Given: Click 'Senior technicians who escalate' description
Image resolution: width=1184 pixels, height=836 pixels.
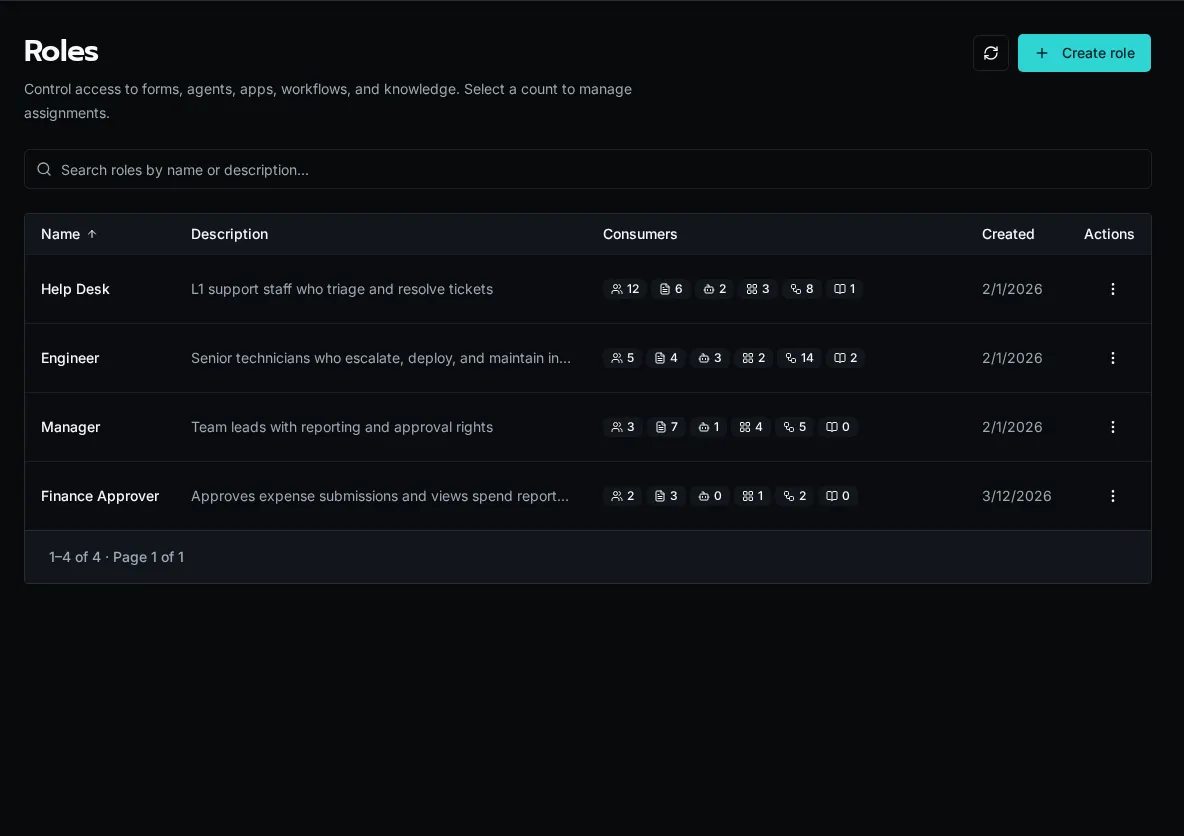Looking at the screenshot, I should point(381,358).
